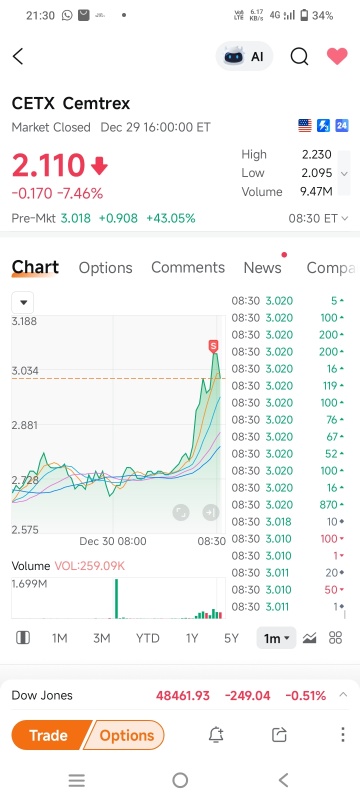Tap the share icon at bottom
Image resolution: width=360 pixels, height=800 pixels.
click(x=279, y=735)
